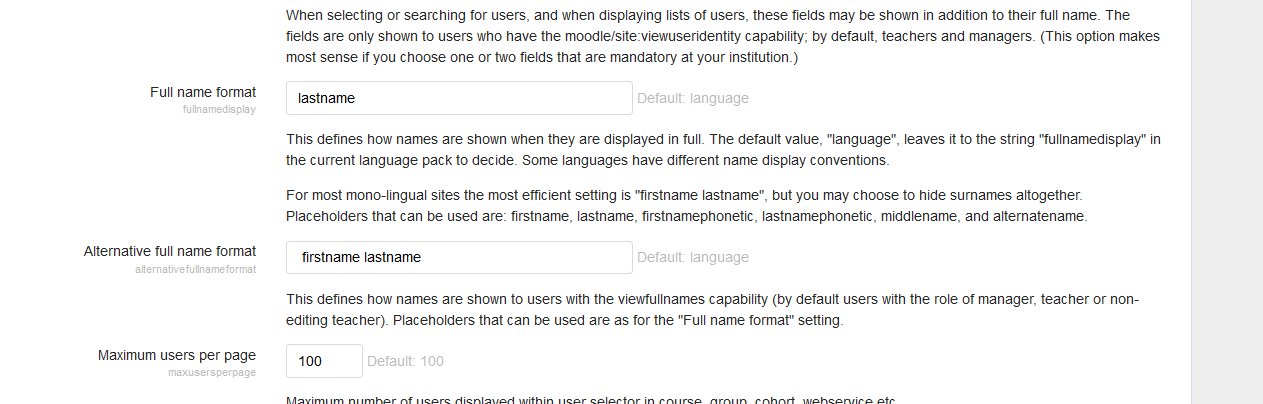The width and height of the screenshot is (1263, 404).
Task: Click the "Default: 100" hint text
Action: (405, 361)
